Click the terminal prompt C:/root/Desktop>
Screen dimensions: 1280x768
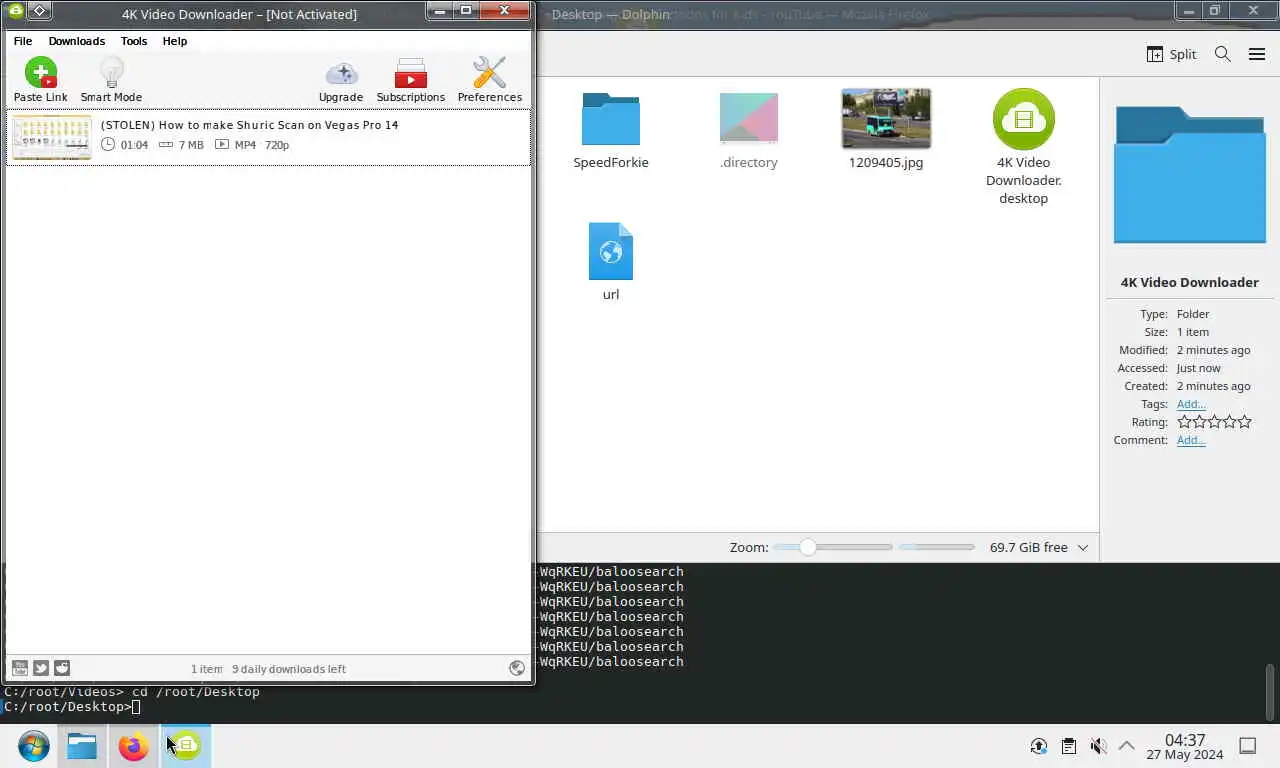pyautogui.click(x=66, y=707)
